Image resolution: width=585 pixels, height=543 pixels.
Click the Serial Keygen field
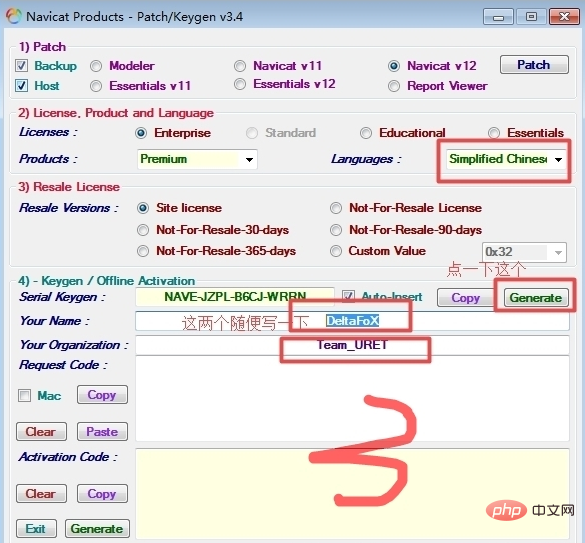pos(235,297)
